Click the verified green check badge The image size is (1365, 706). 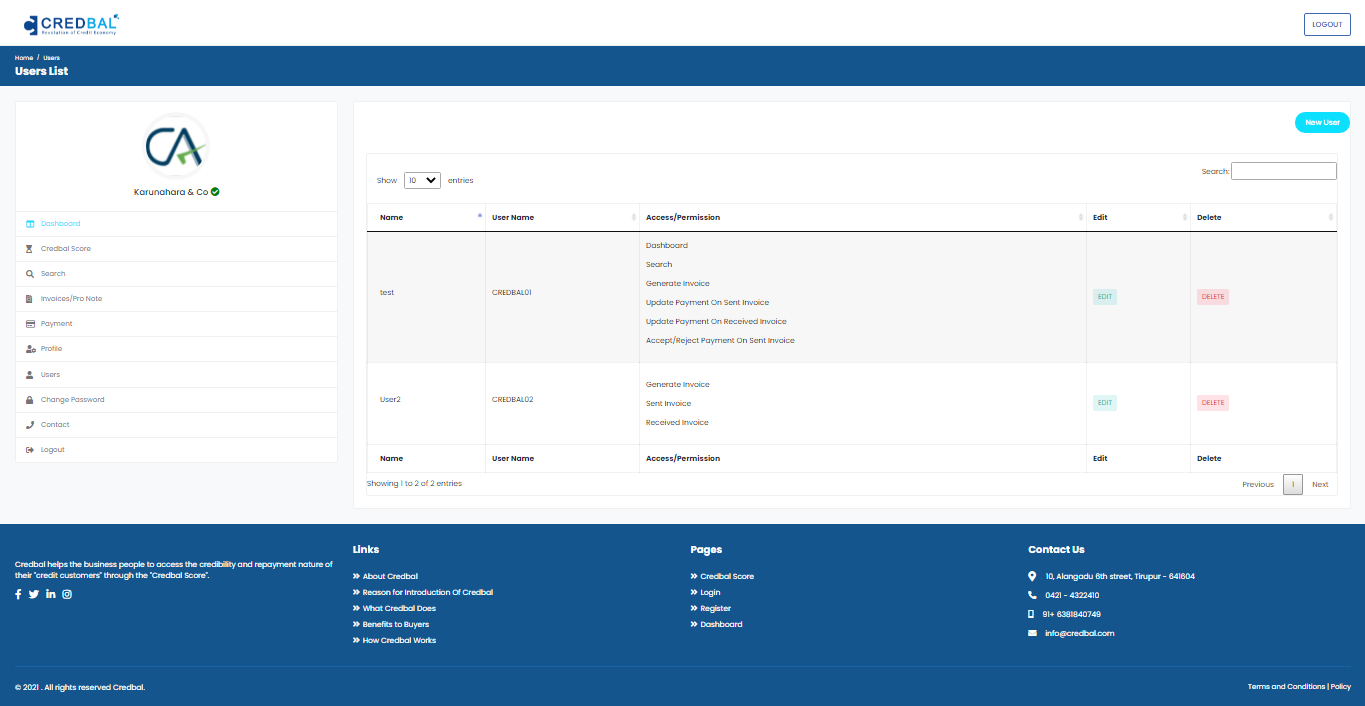tap(215, 191)
